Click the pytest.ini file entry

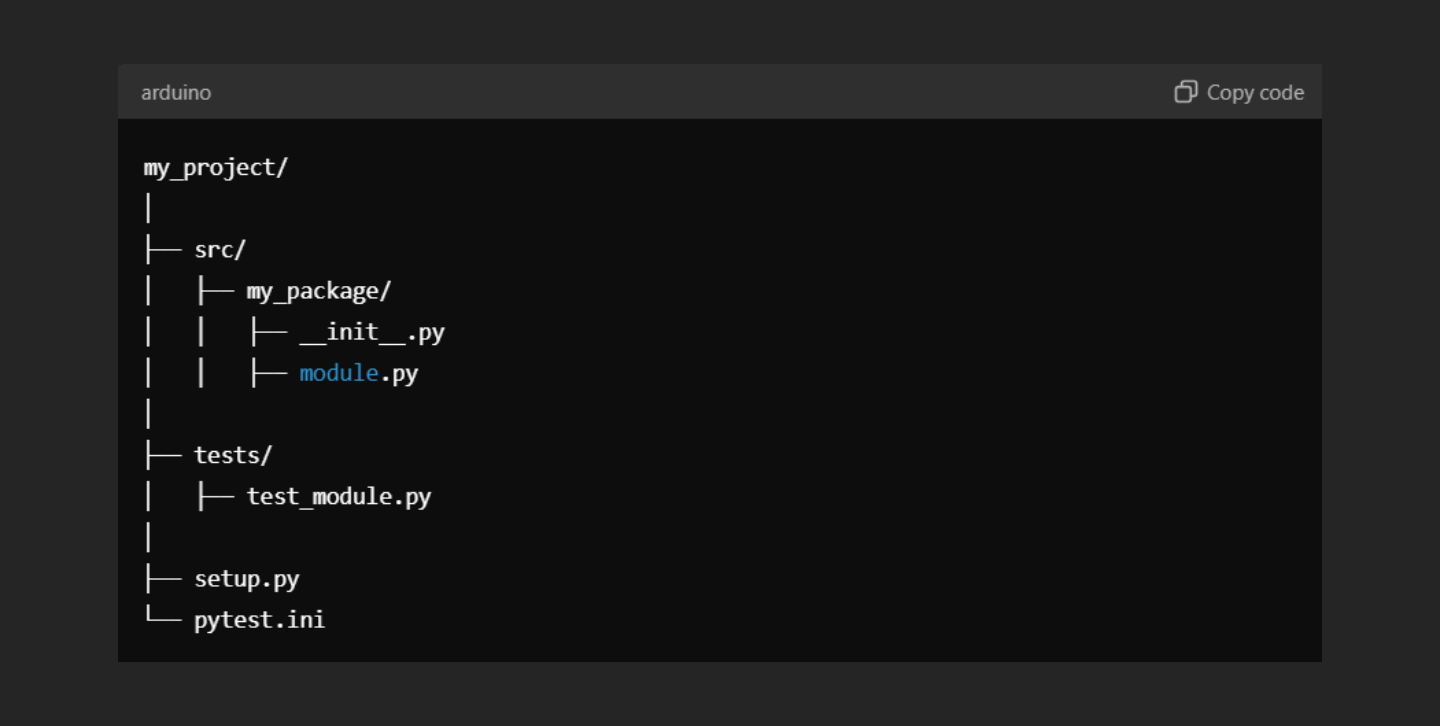click(x=260, y=620)
